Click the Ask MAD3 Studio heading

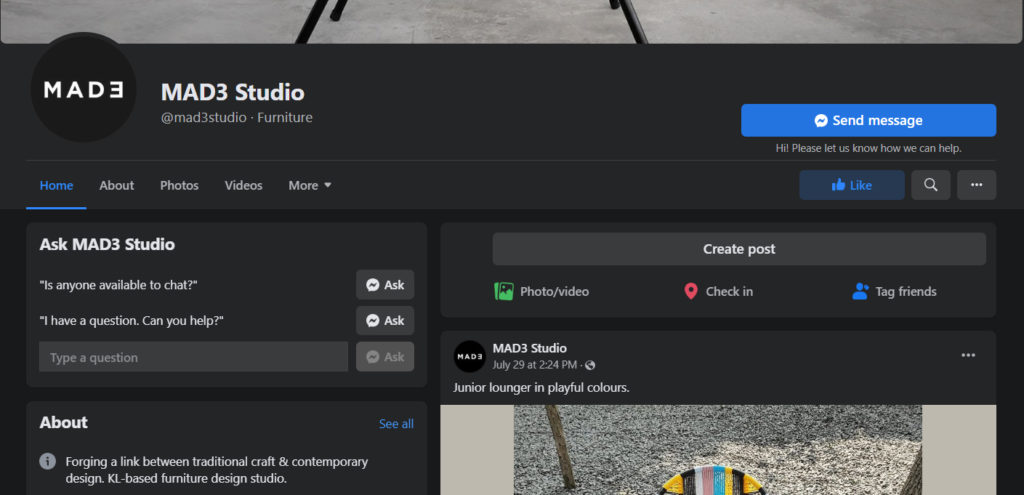click(x=107, y=245)
